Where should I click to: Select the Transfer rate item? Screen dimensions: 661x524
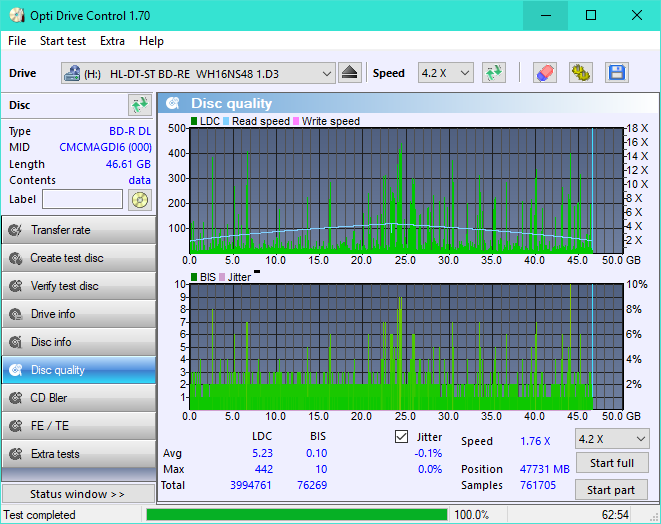pyautogui.click(x=79, y=230)
